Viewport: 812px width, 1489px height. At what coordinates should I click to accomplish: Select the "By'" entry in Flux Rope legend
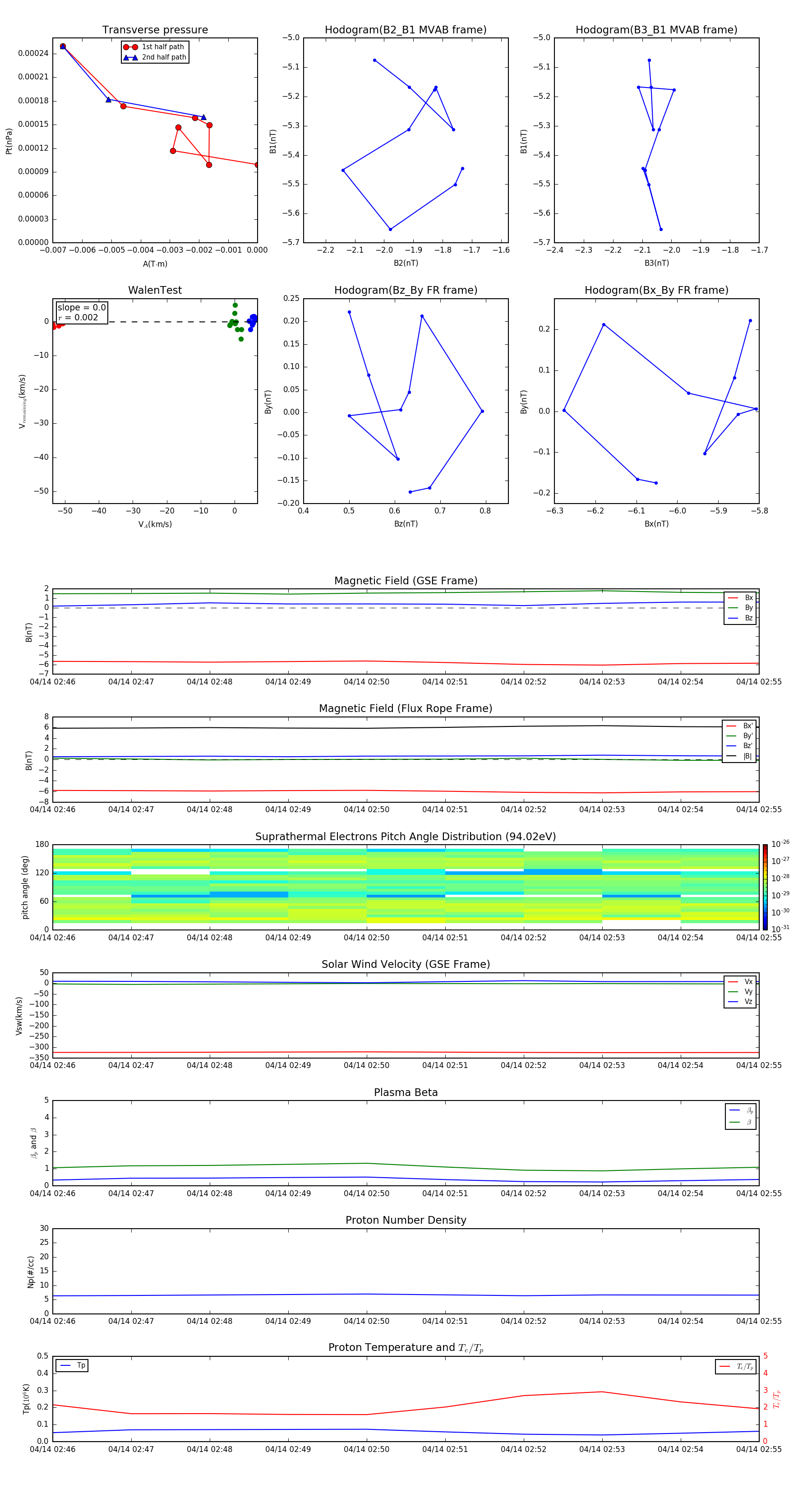click(739, 736)
